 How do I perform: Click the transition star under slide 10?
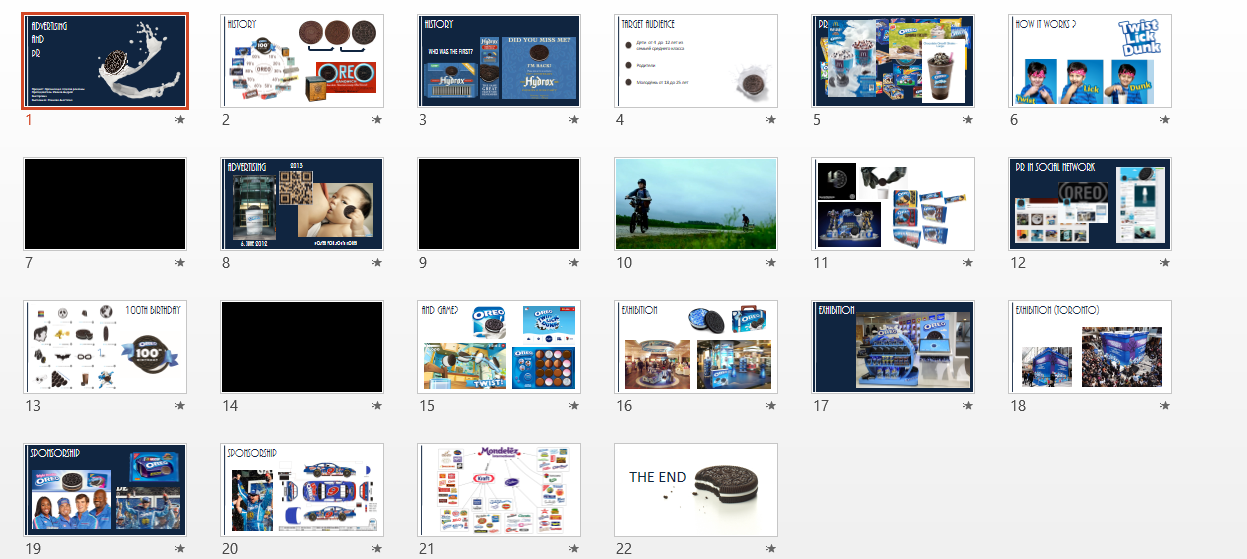click(x=771, y=263)
